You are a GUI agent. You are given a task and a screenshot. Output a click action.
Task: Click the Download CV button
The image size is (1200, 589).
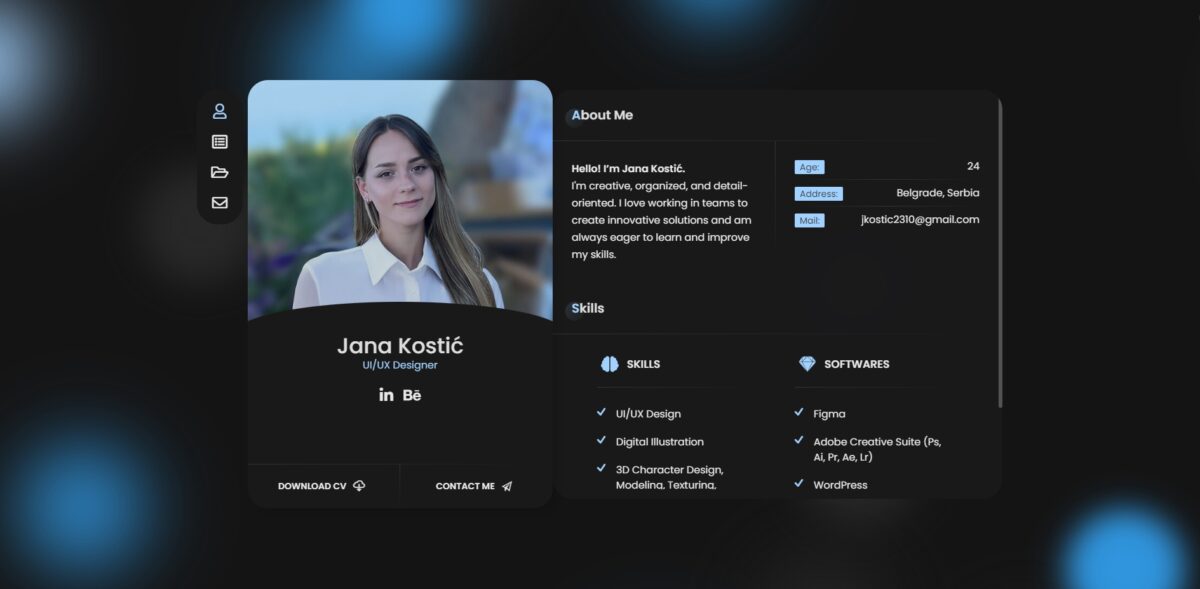[x=322, y=486]
